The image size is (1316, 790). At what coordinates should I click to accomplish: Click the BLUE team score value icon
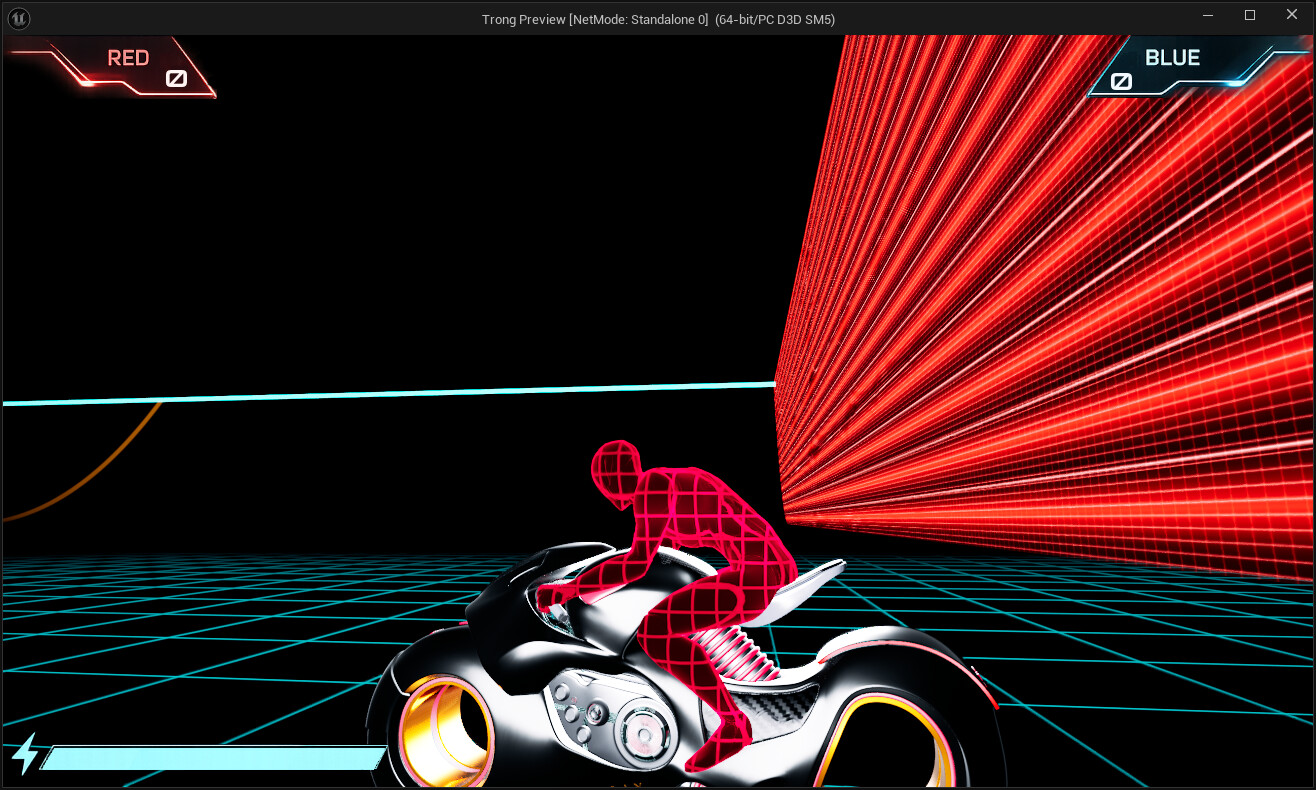(x=1122, y=81)
